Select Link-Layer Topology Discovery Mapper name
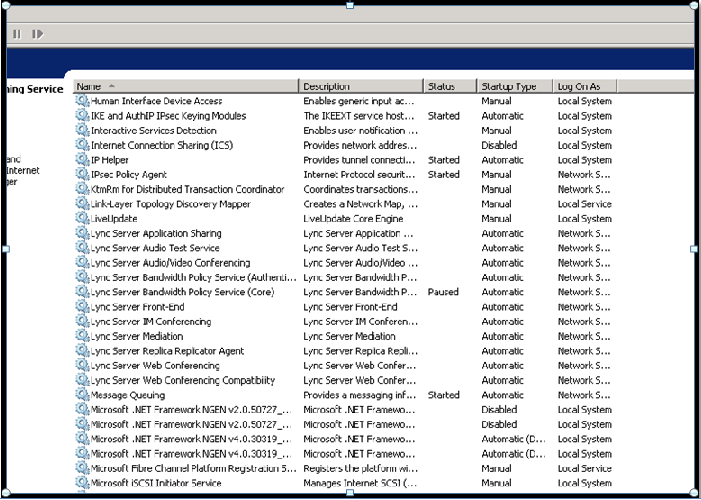Viewport: 701px width, 500px height. (x=171, y=204)
